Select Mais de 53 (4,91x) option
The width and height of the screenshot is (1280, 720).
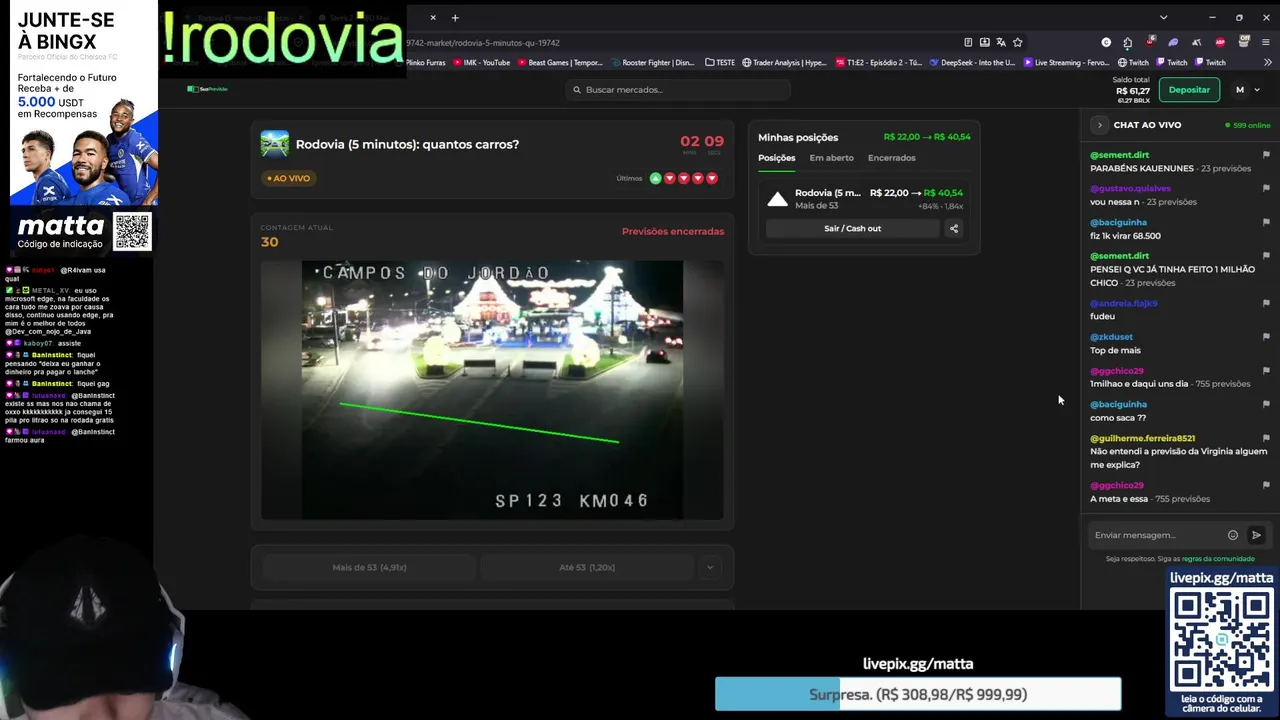point(369,567)
